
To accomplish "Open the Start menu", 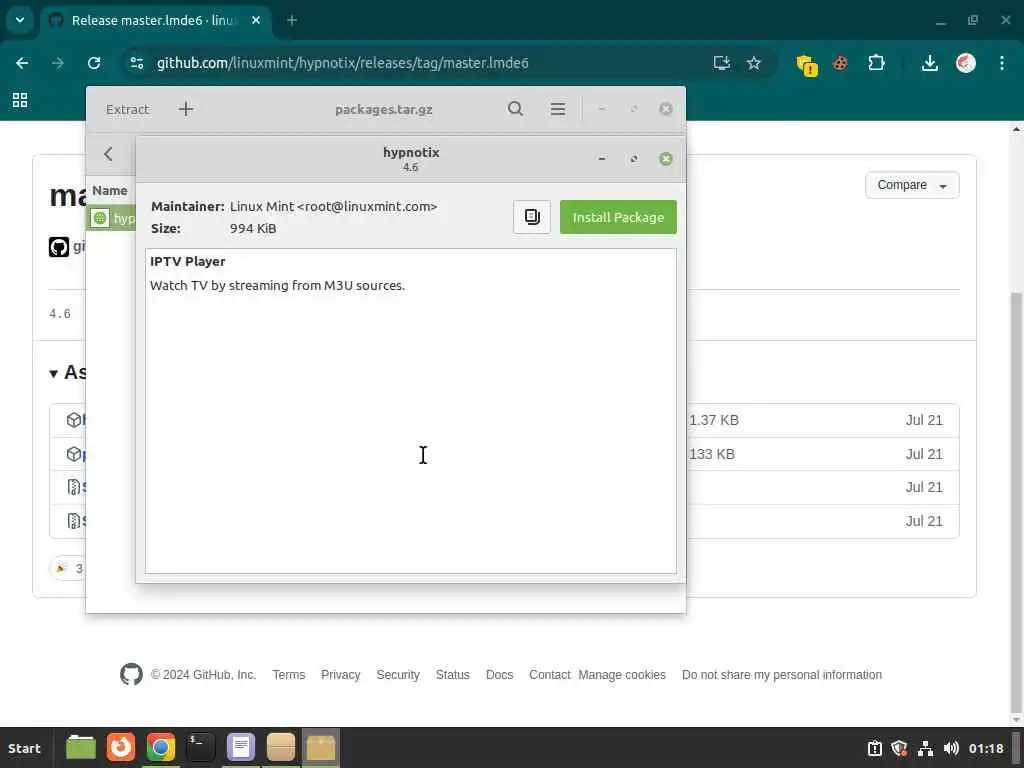I will tap(24, 748).
